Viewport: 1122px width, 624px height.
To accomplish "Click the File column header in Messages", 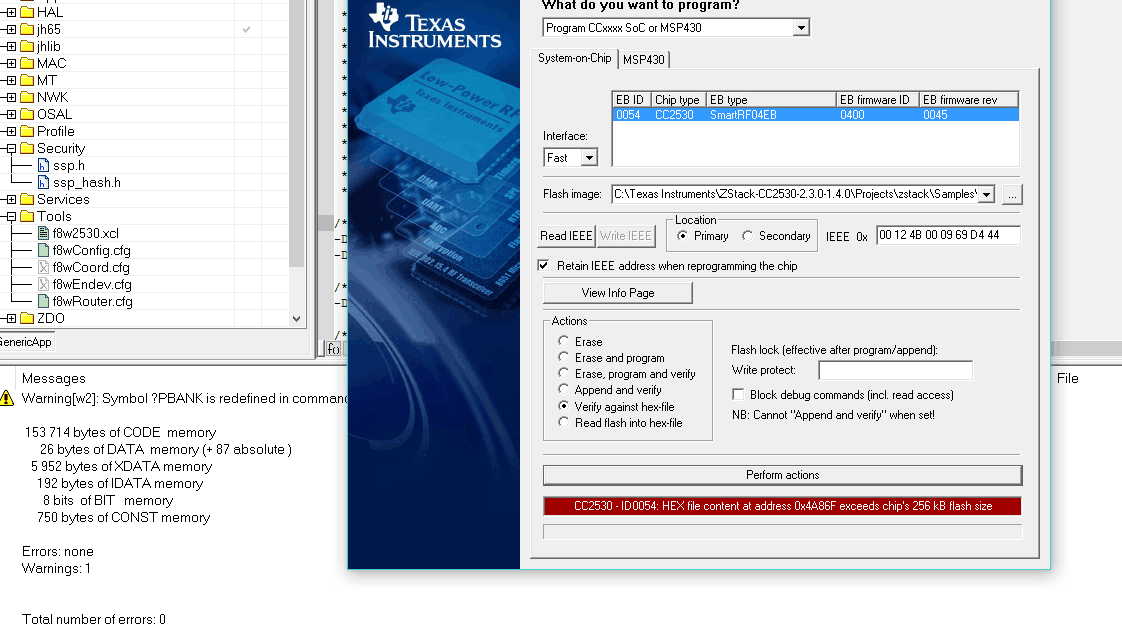I will click(1067, 379).
